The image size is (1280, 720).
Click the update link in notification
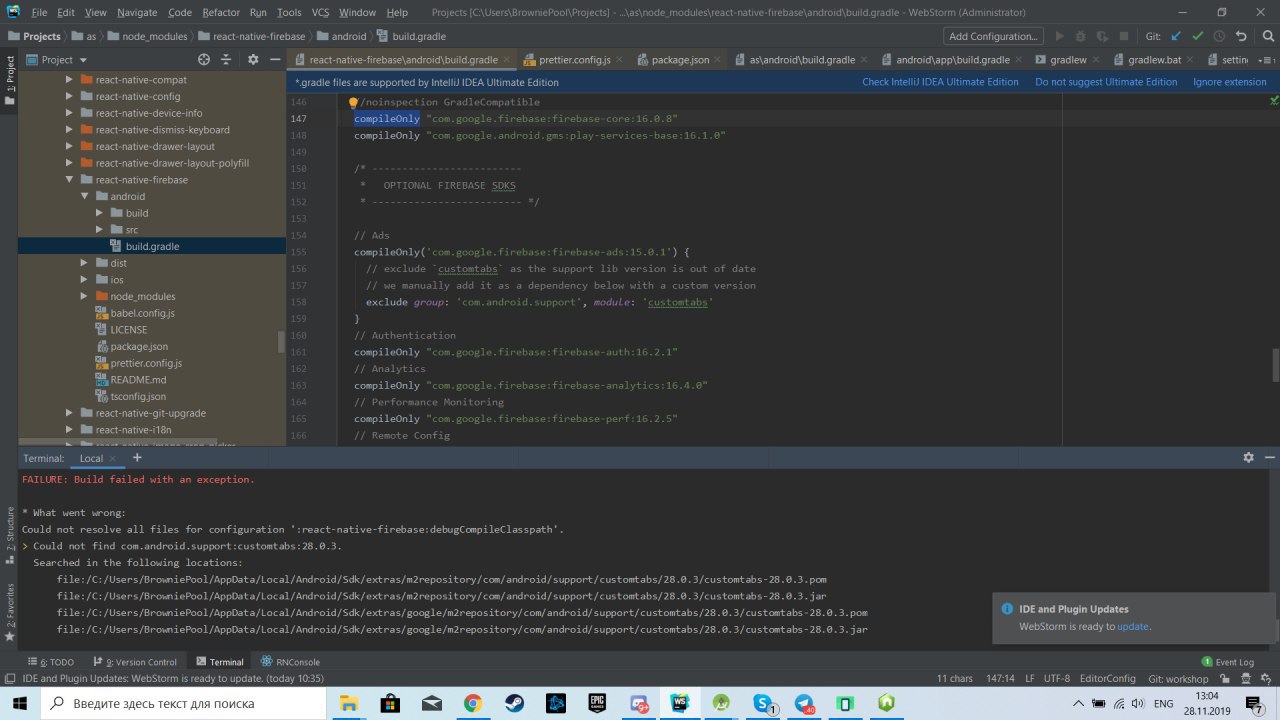point(1133,626)
